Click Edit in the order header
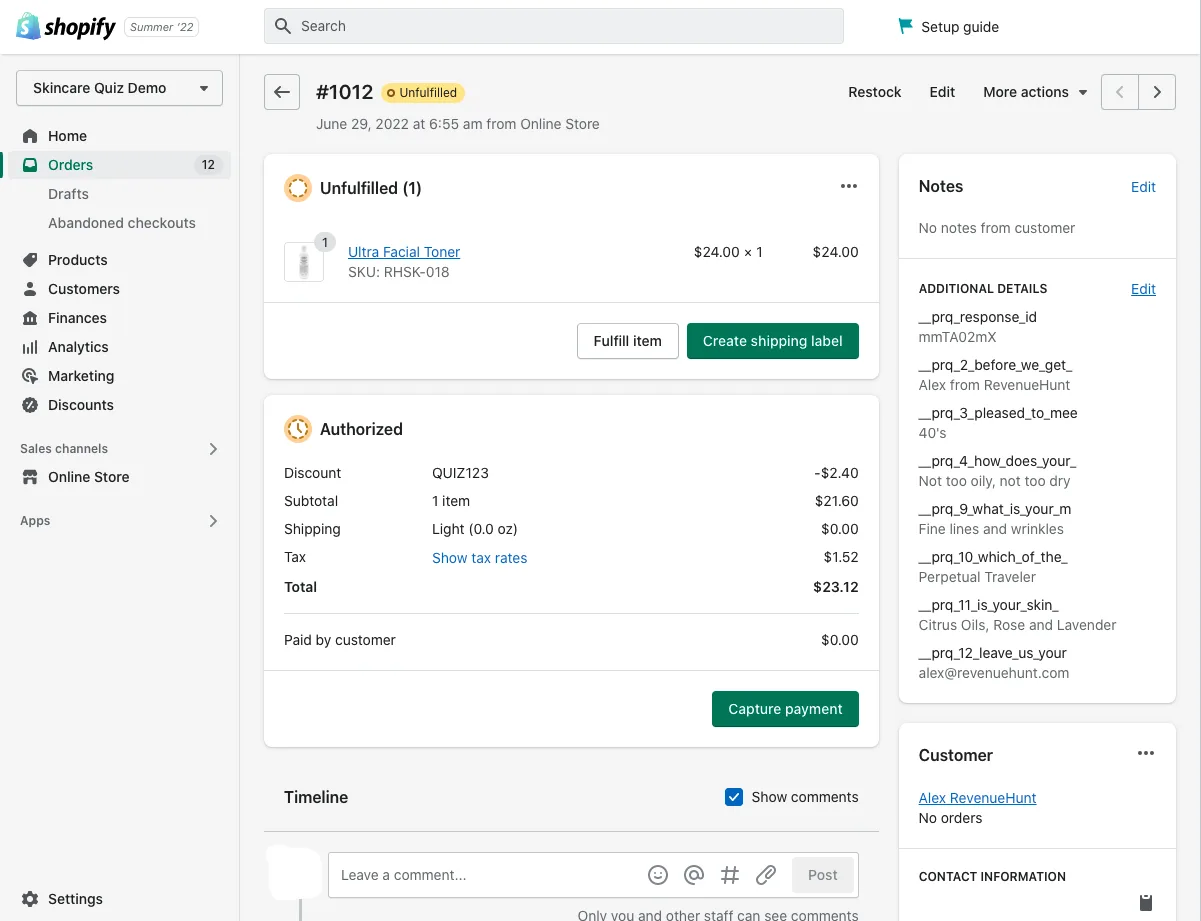1201x921 pixels. tap(942, 92)
